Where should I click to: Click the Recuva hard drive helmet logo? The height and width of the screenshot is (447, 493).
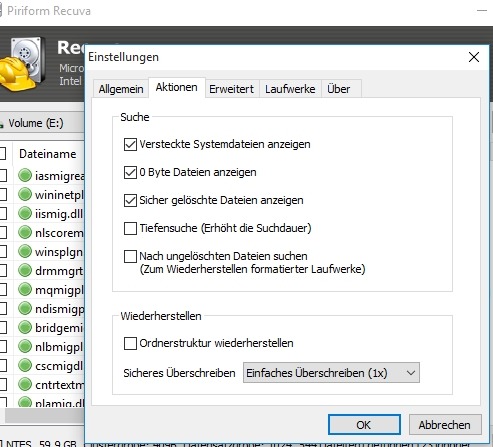point(23,64)
